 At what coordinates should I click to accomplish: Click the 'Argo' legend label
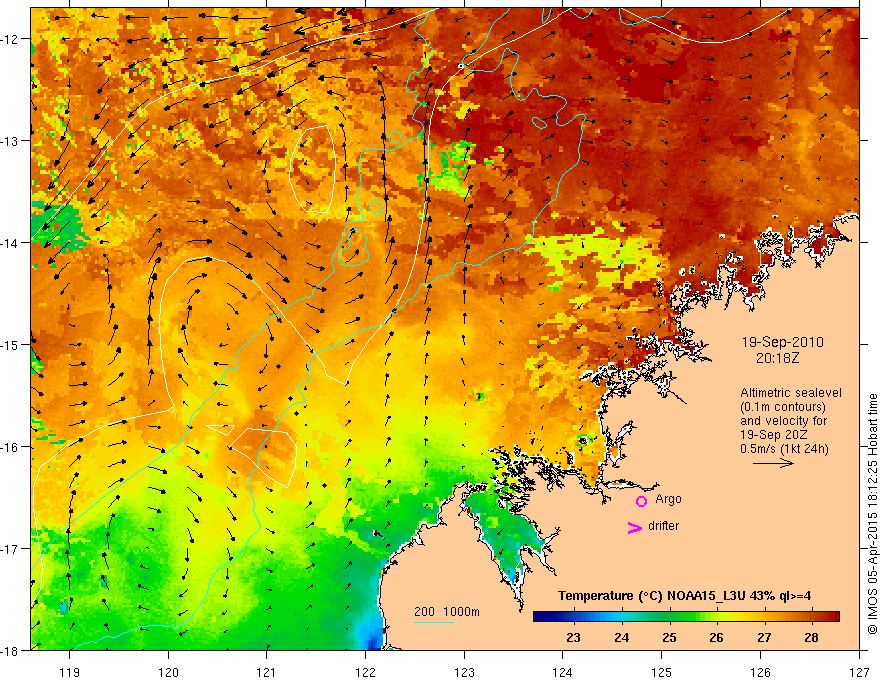668,499
